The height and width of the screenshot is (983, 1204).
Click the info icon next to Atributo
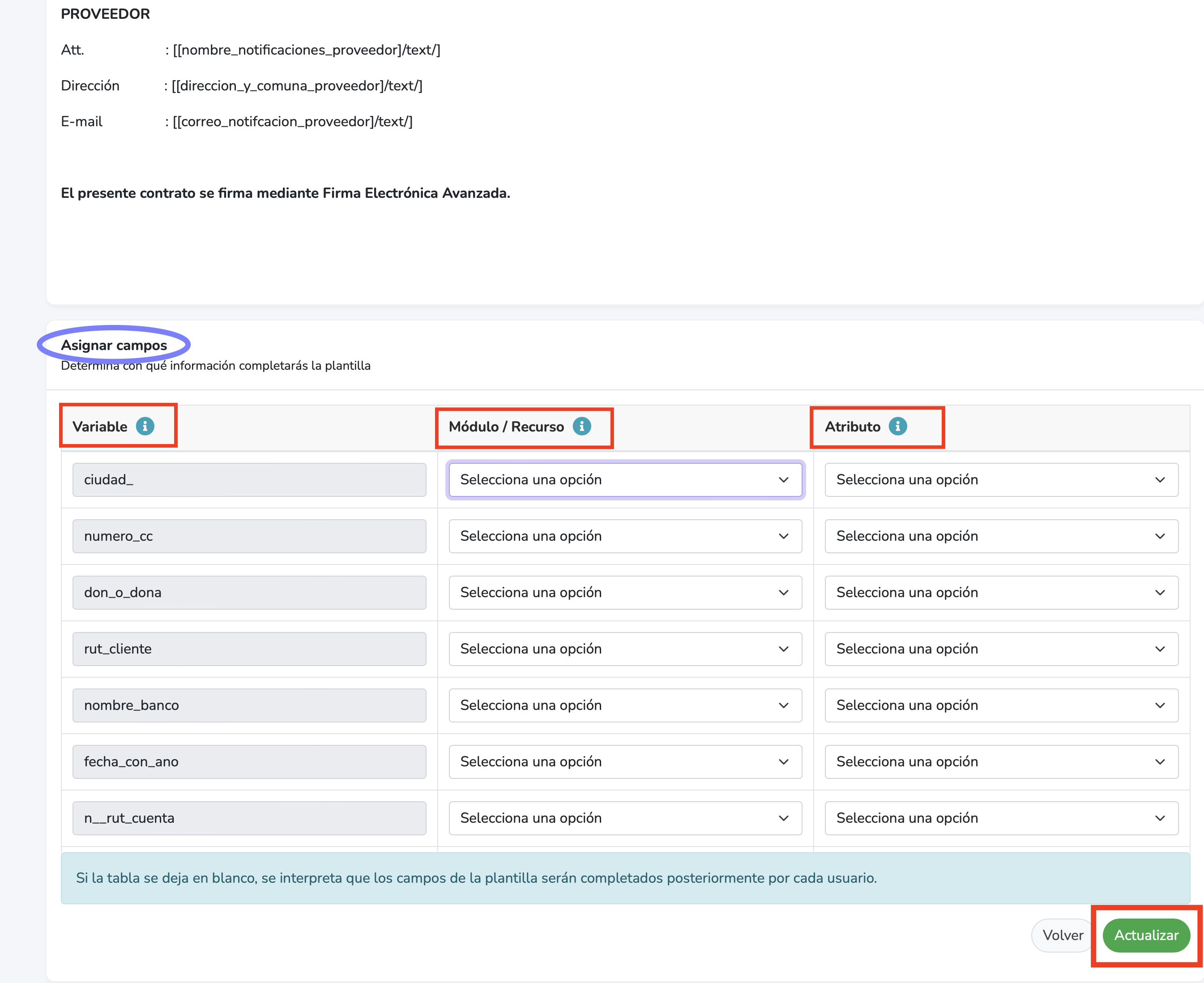(898, 427)
